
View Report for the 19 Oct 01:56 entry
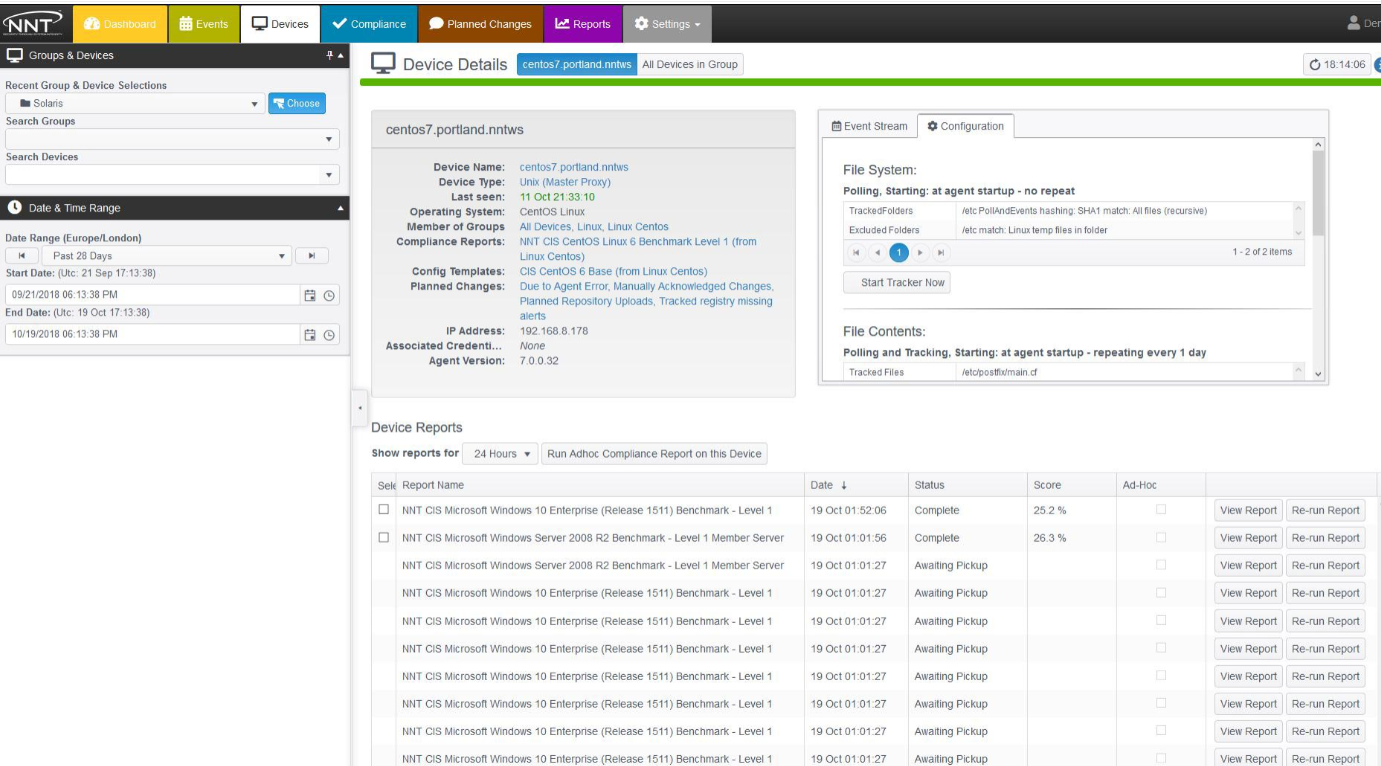[1247, 538]
